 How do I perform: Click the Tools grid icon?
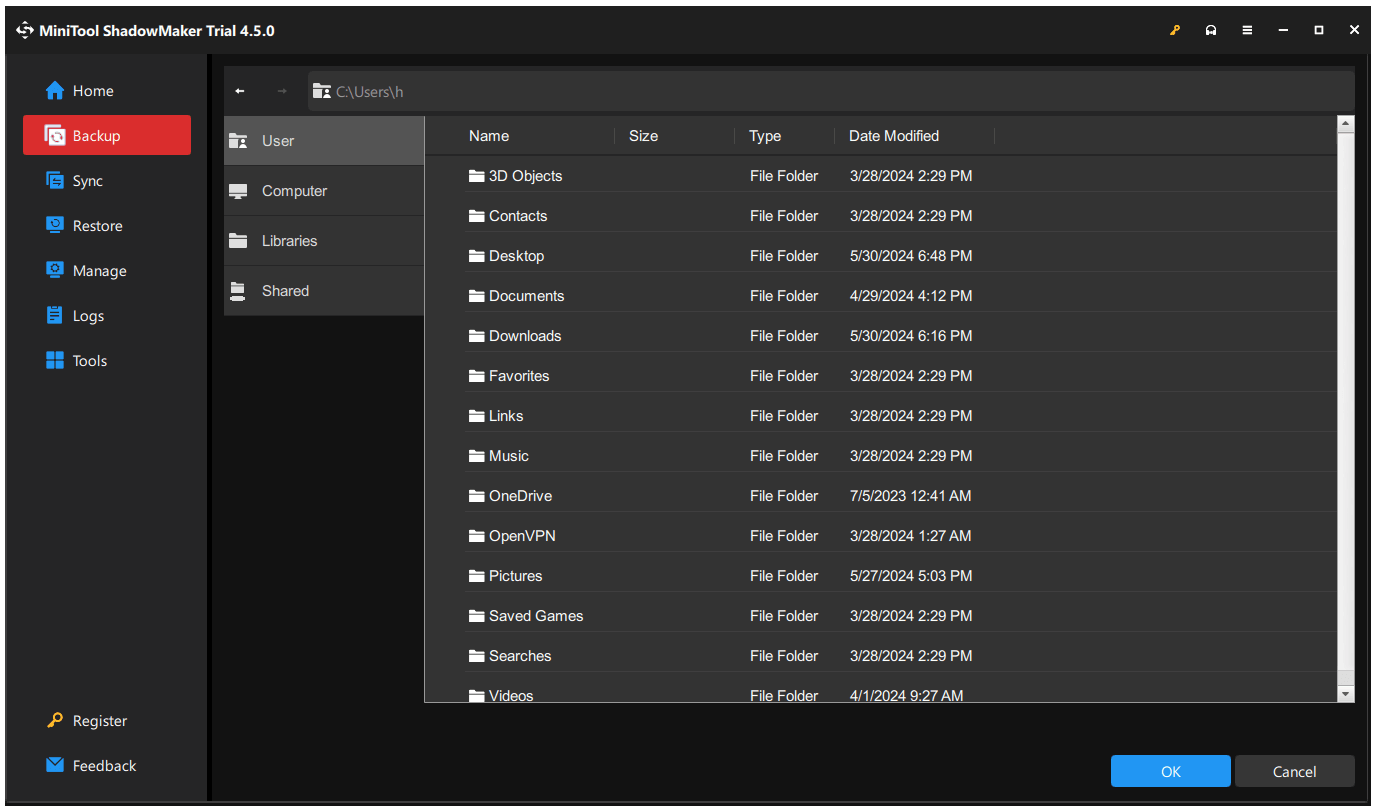(55, 361)
